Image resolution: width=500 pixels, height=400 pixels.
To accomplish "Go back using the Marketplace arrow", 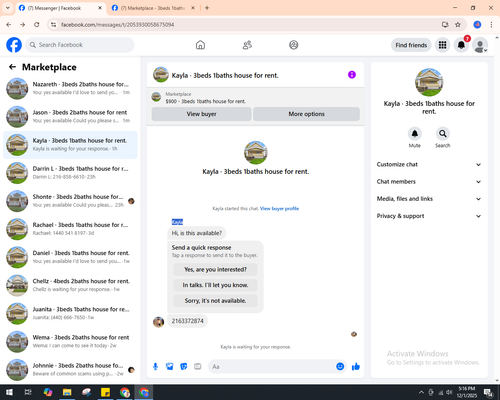I will (x=12, y=67).
